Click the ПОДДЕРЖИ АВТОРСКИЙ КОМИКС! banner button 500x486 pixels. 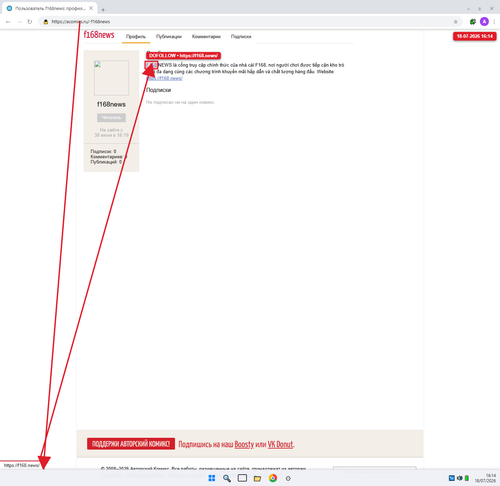131,444
